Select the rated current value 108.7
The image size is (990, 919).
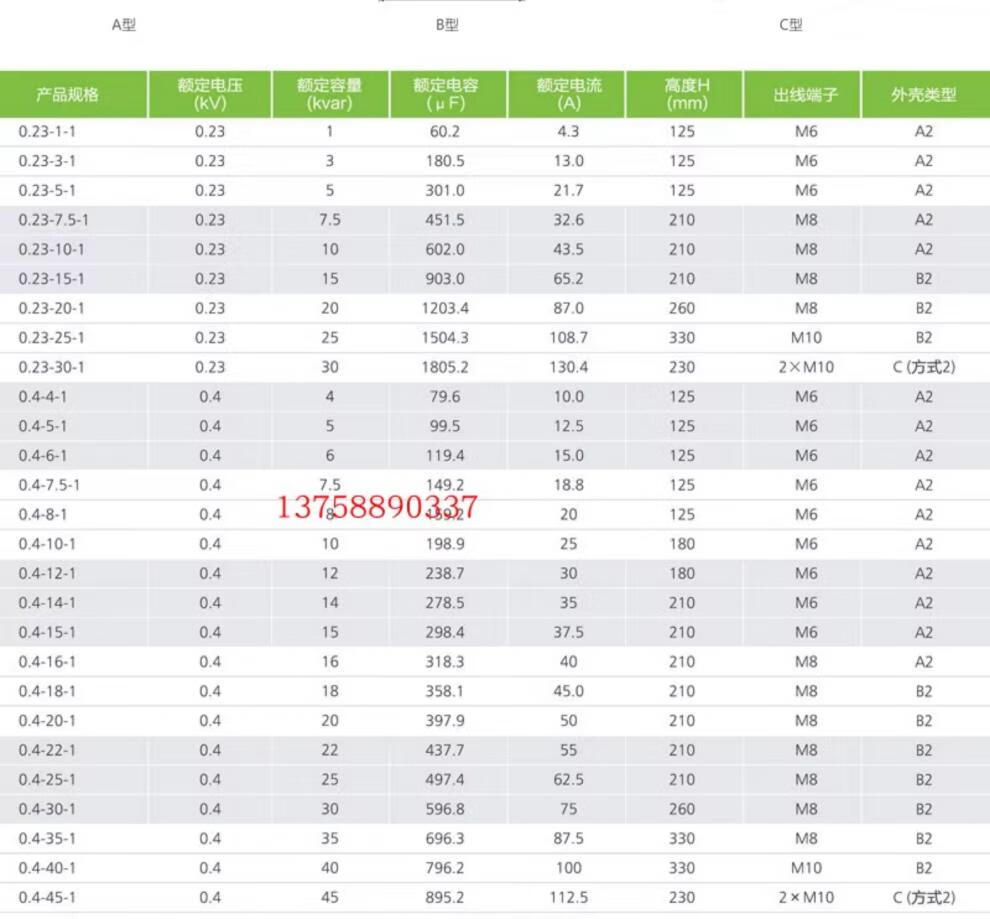pyautogui.click(x=568, y=338)
